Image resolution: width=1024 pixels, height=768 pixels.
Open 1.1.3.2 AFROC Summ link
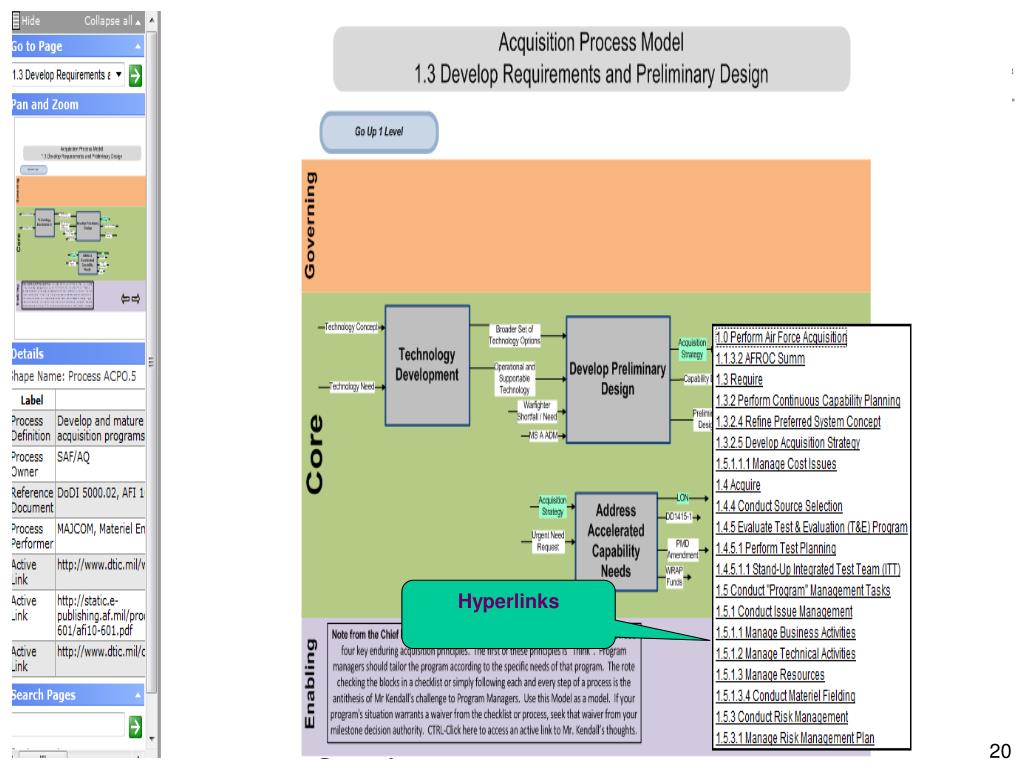click(x=760, y=359)
